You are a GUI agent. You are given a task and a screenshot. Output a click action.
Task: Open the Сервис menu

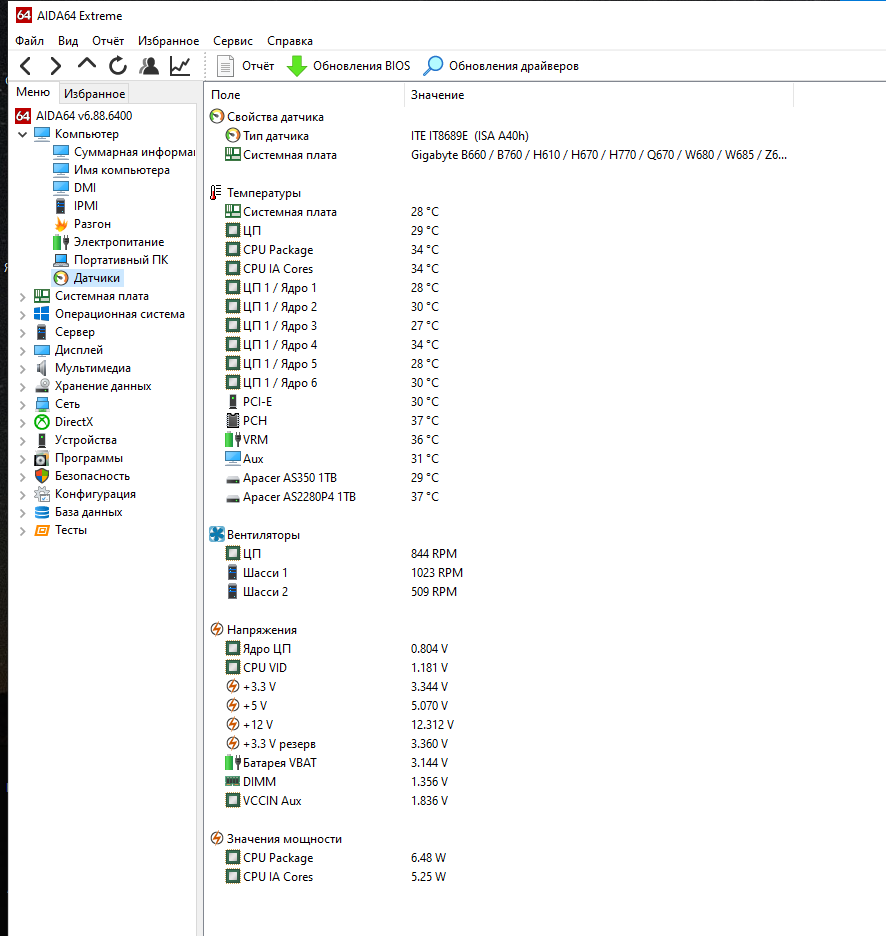click(233, 41)
